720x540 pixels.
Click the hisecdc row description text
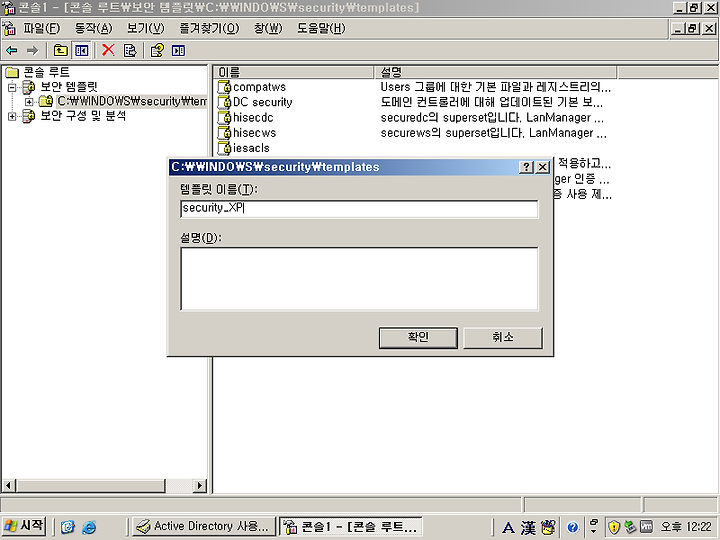point(492,118)
